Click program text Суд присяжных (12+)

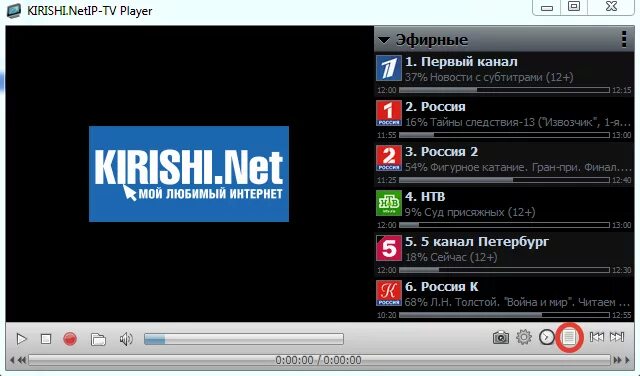(x=479, y=212)
